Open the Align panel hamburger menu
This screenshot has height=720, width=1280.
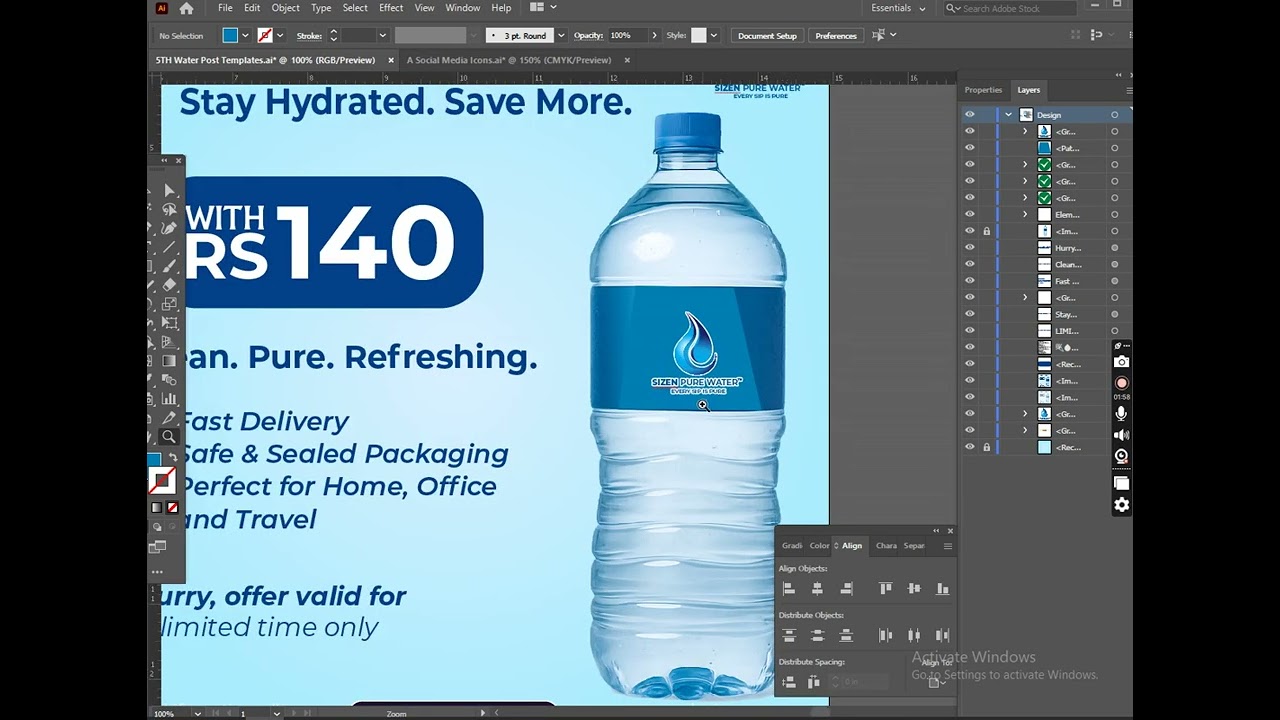click(948, 546)
